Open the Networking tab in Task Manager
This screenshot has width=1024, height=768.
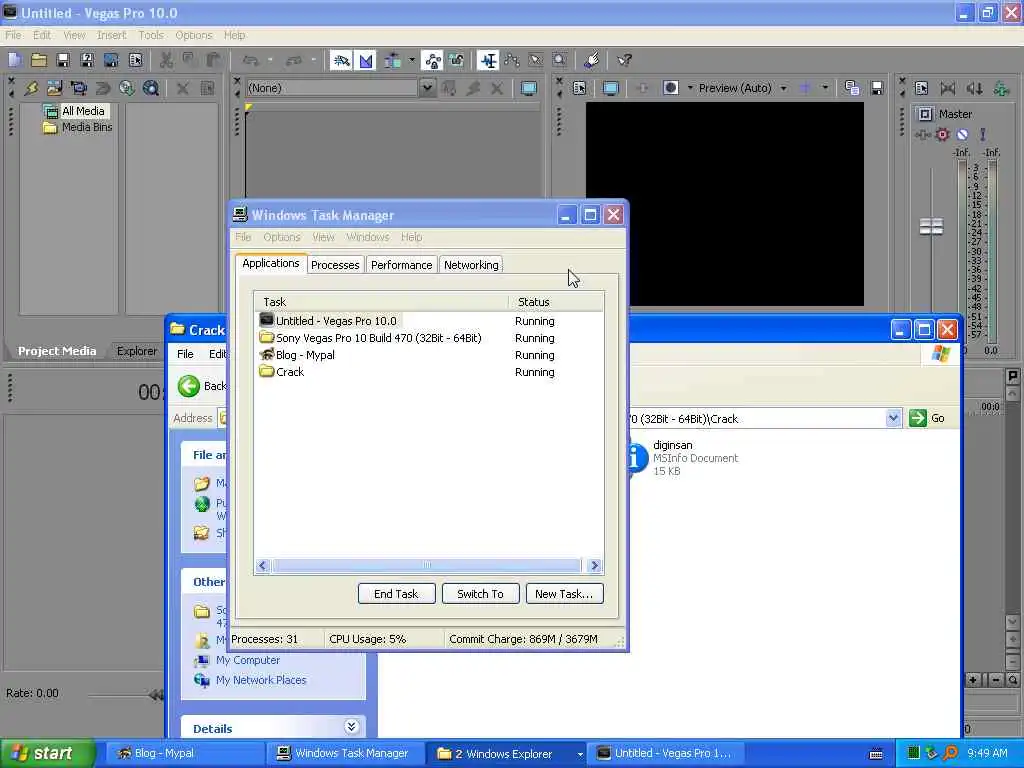(x=471, y=265)
